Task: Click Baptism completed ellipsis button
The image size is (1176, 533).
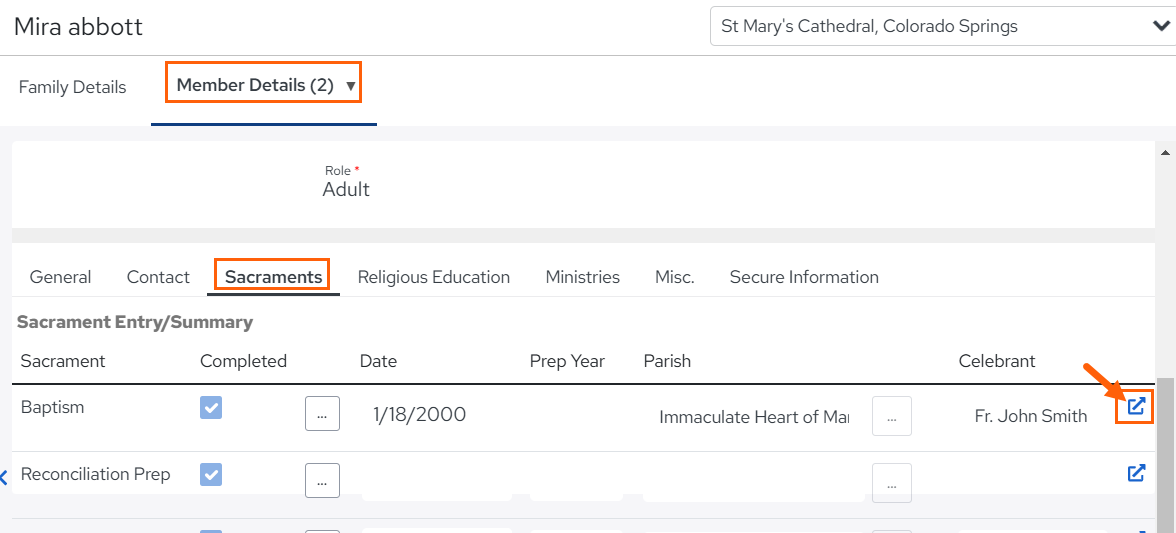Action: (x=322, y=414)
